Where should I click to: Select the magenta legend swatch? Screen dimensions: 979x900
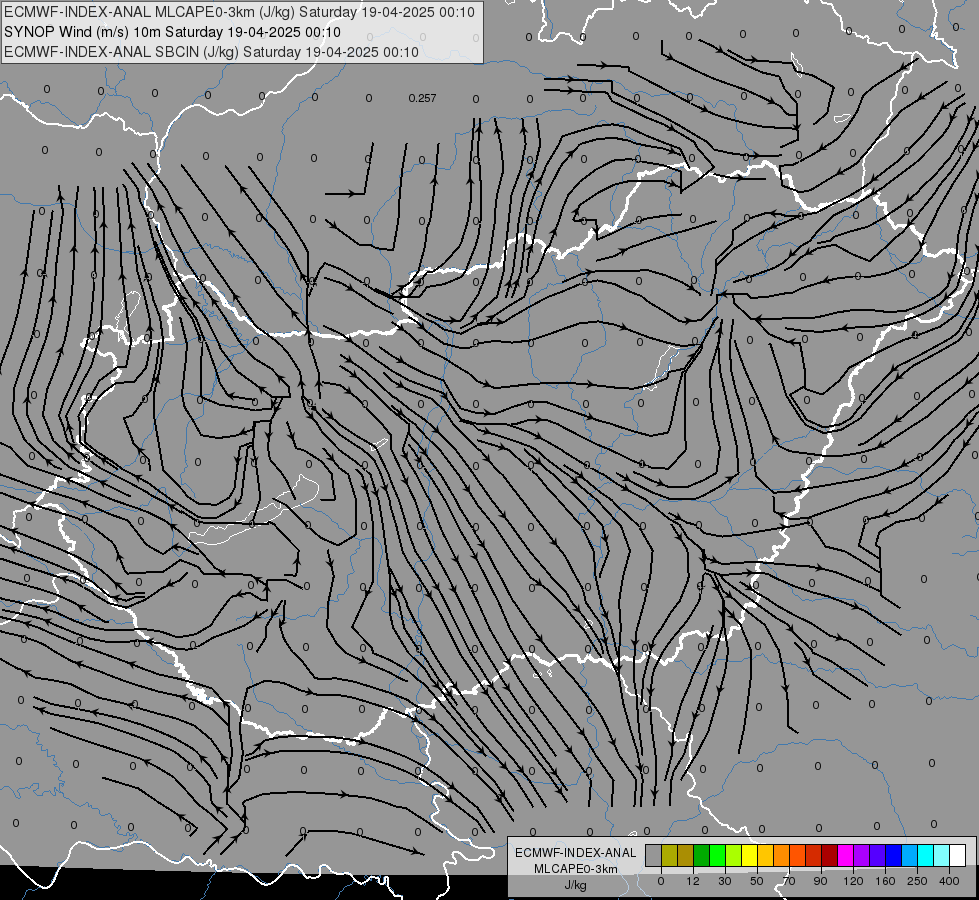[845, 855]
